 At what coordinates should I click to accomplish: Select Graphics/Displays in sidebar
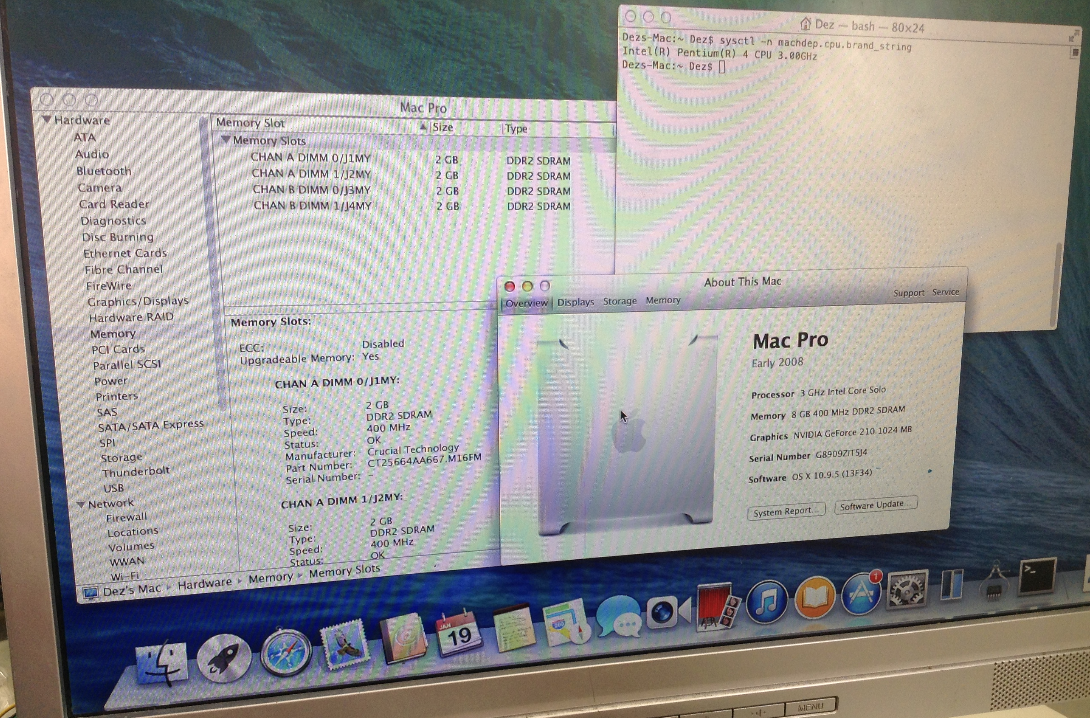pyautogui.click(x=138, y=302)
